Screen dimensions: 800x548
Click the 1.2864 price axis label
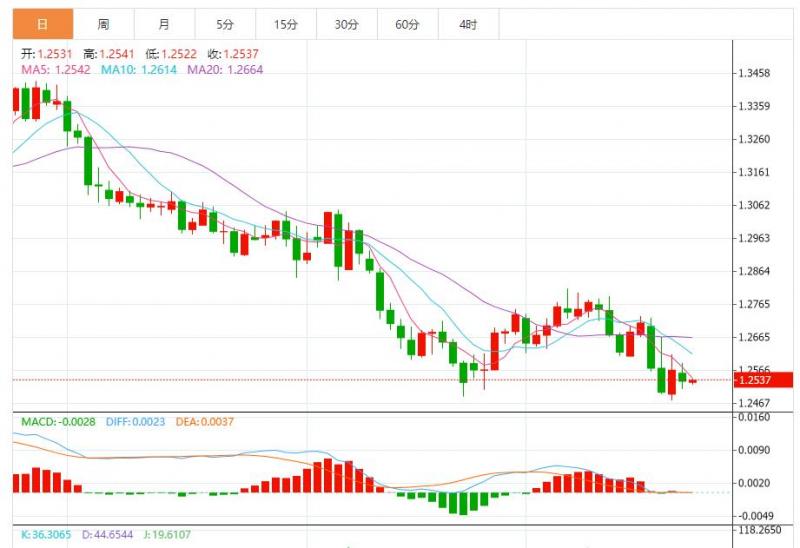tap(754, 271)
